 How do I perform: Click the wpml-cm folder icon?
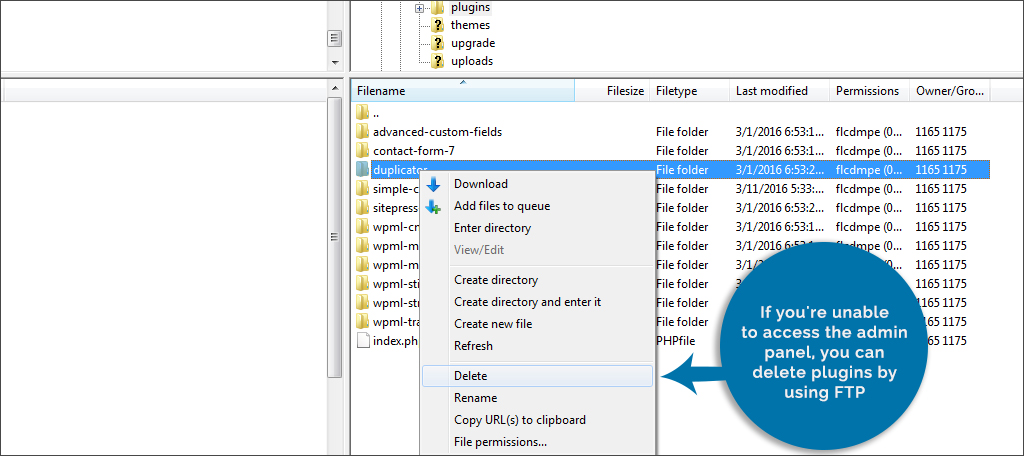[362, 227]
